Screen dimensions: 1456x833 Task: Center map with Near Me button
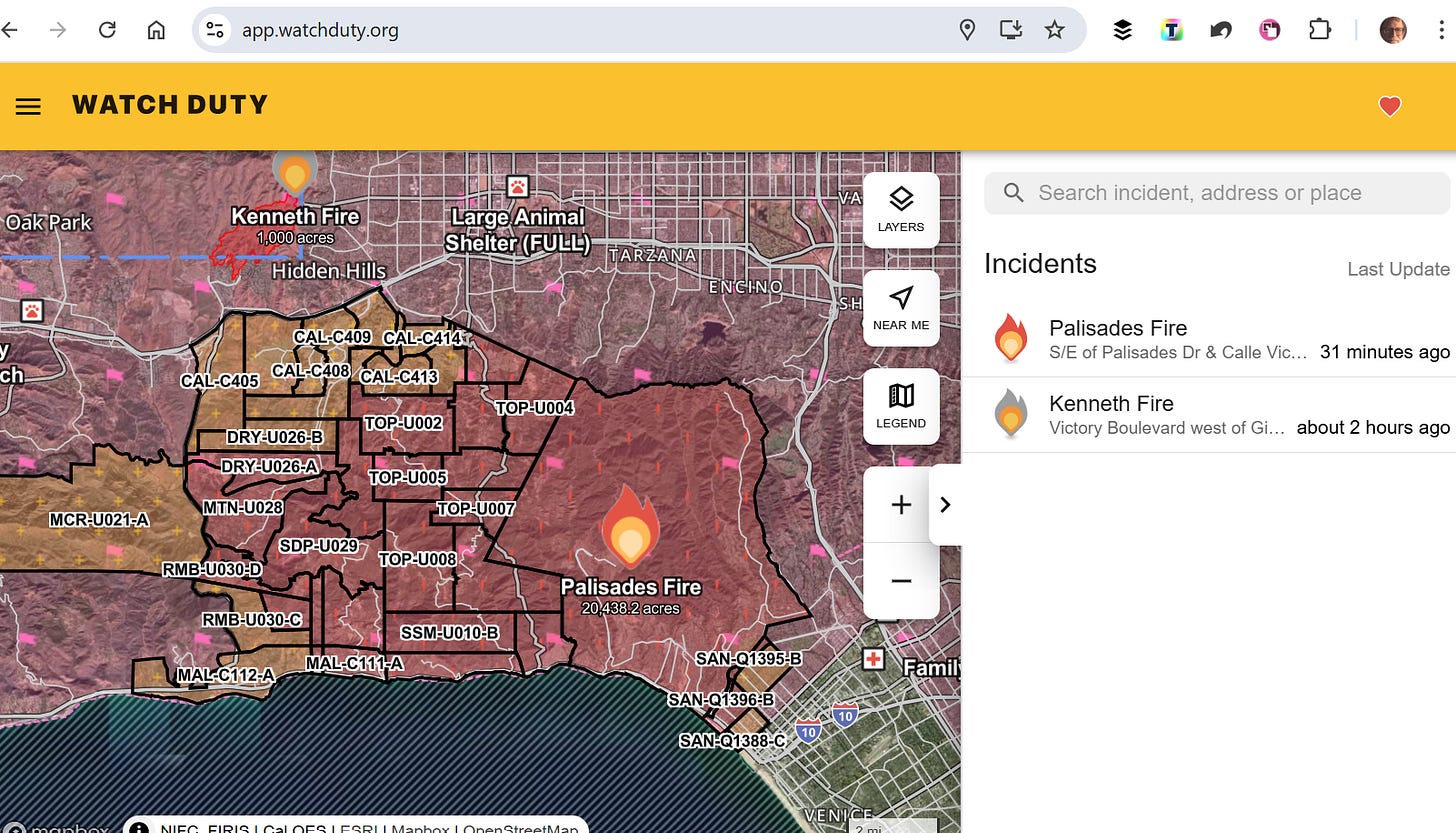901,308
